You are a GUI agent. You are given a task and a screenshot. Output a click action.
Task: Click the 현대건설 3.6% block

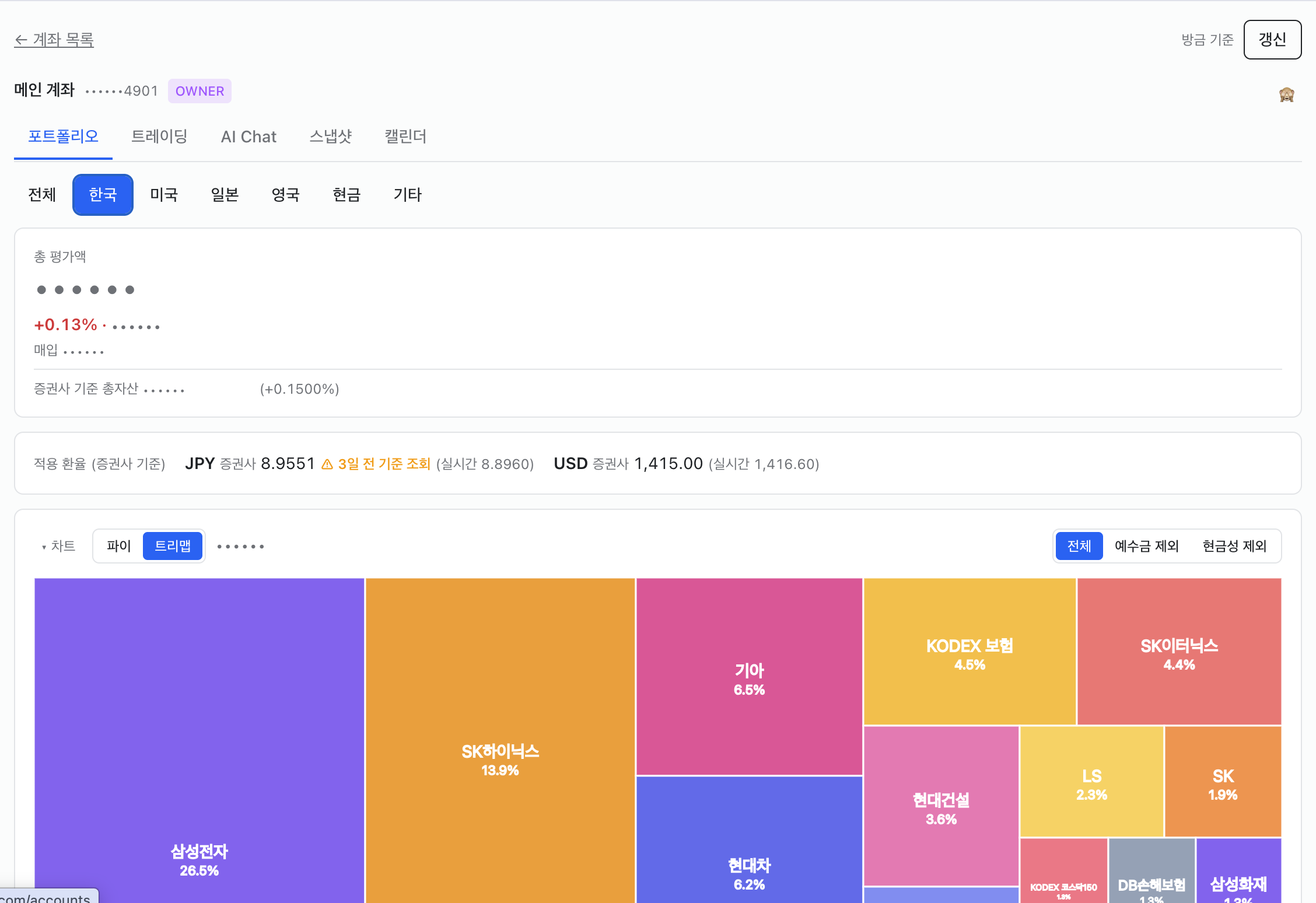point(941,806)
